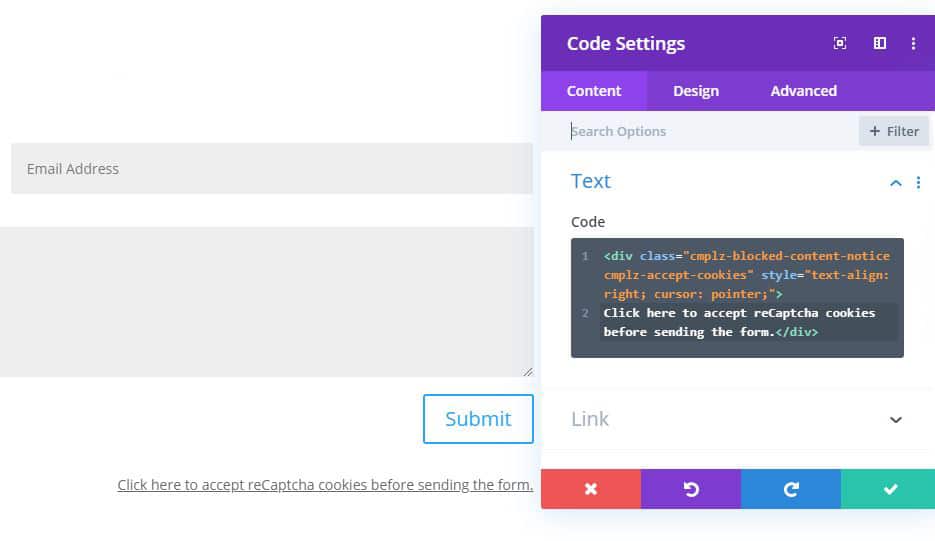Click the snap modal to sidebar icon
Screen dimensions: 935x541
(x=880, y=43)
